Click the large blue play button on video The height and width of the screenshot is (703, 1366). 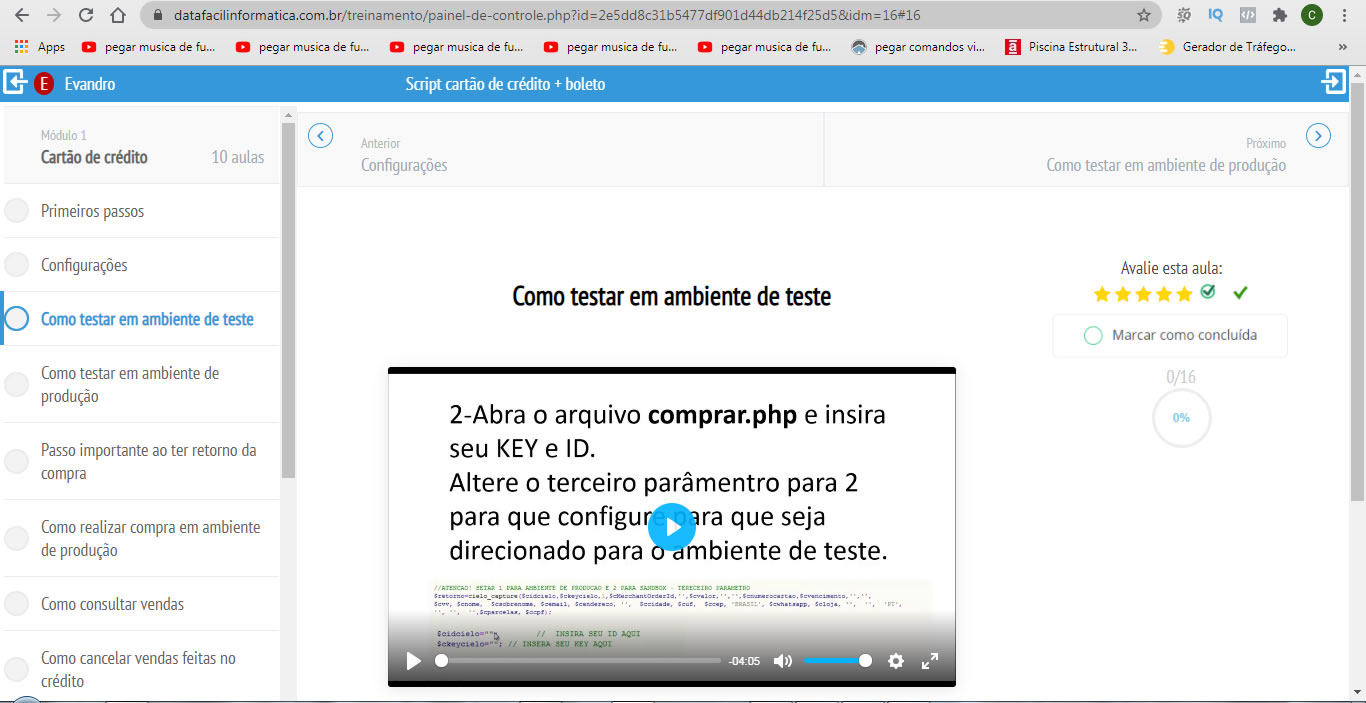coord(671,526)
